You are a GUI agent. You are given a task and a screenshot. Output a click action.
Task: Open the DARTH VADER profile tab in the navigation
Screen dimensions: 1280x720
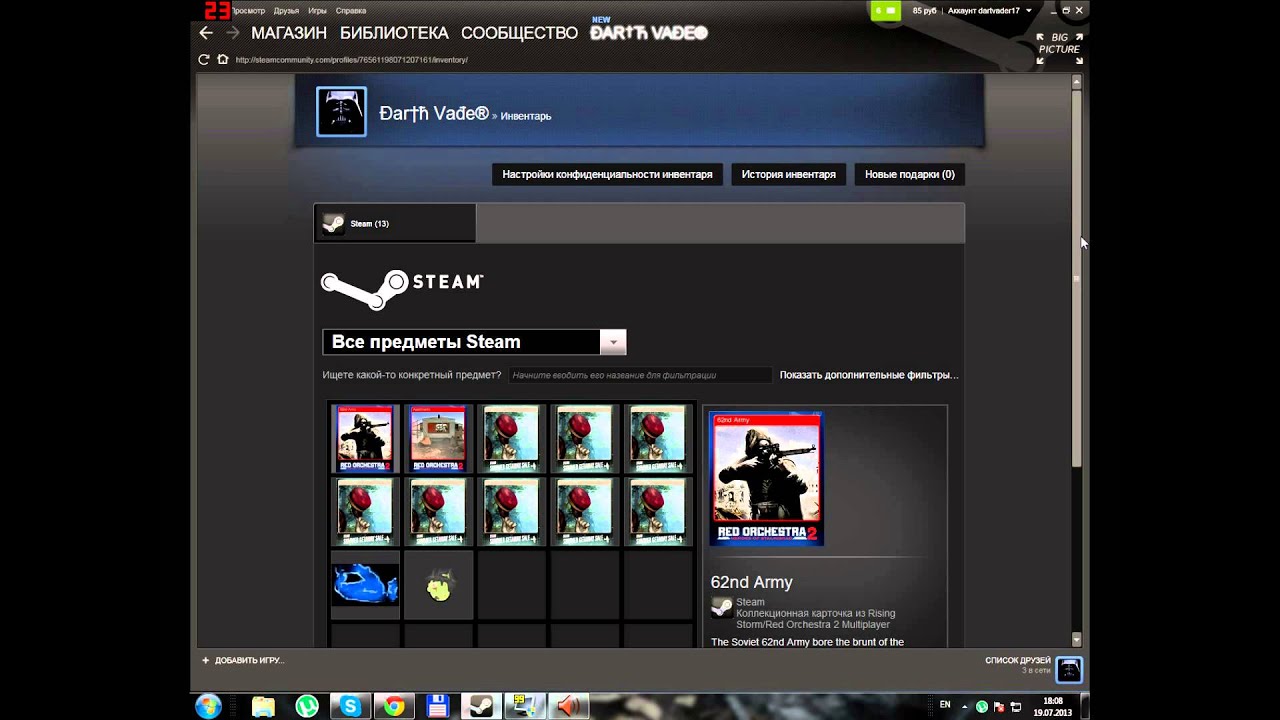pyautogui.click(x=649, y=33)
